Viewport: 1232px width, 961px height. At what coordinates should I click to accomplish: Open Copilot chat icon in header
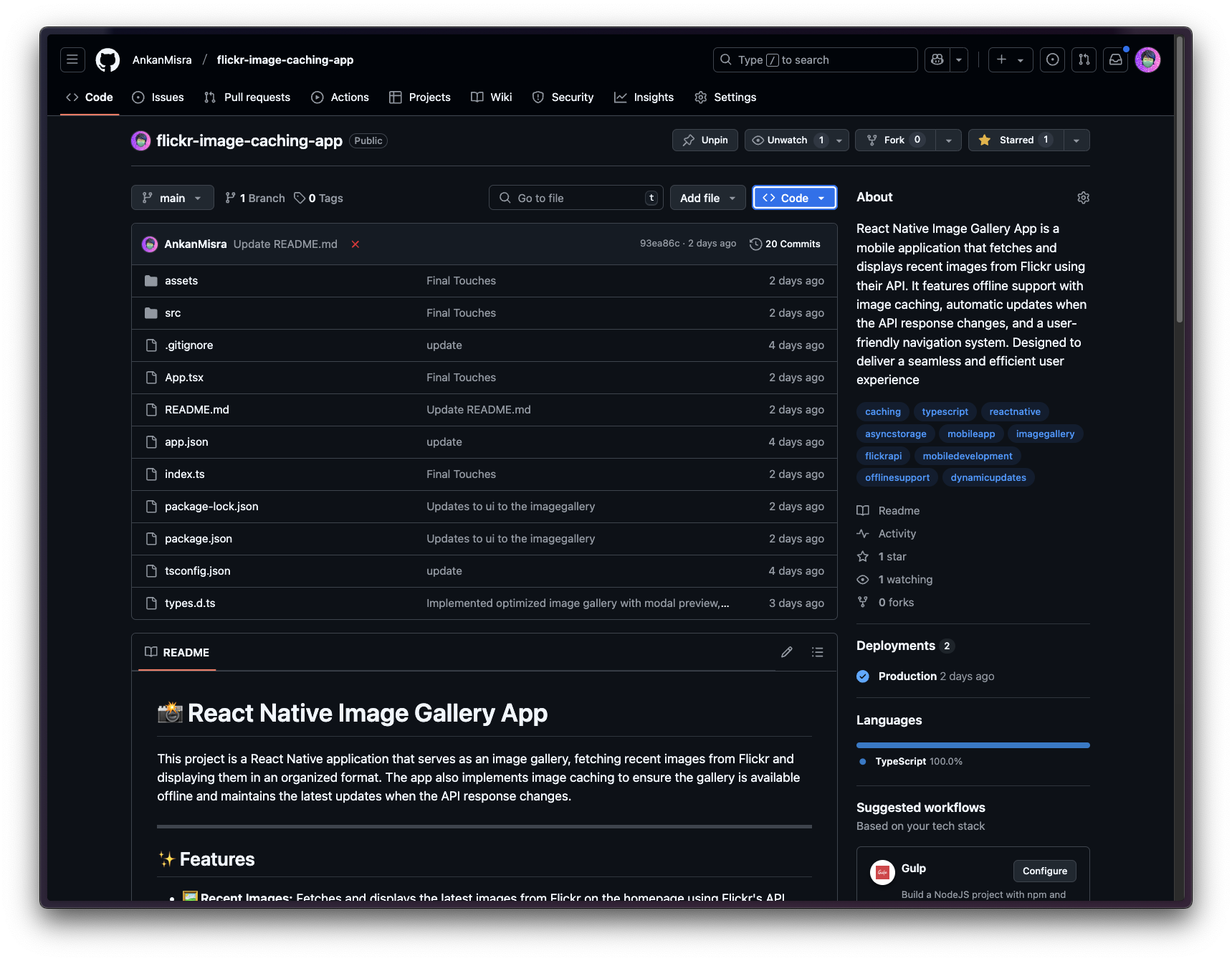tap(937, 59)
